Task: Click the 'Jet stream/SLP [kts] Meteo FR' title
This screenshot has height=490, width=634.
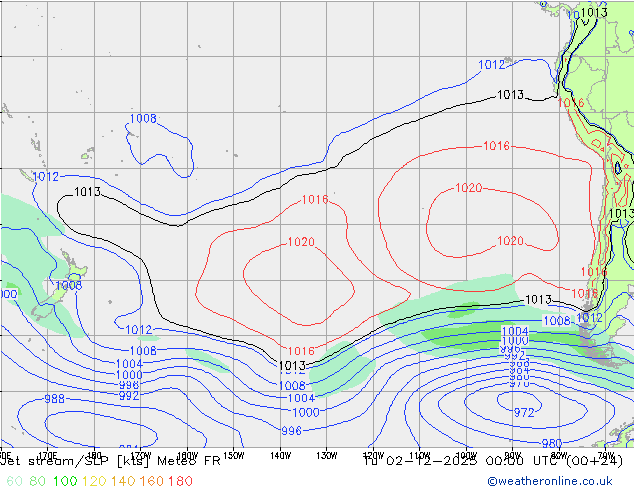Action: (110, 461)
